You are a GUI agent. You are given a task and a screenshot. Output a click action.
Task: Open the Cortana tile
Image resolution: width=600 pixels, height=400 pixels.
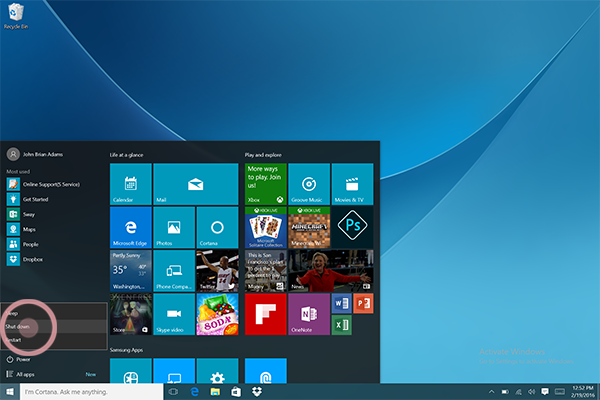pyautogui.click(x=217, y=227)
